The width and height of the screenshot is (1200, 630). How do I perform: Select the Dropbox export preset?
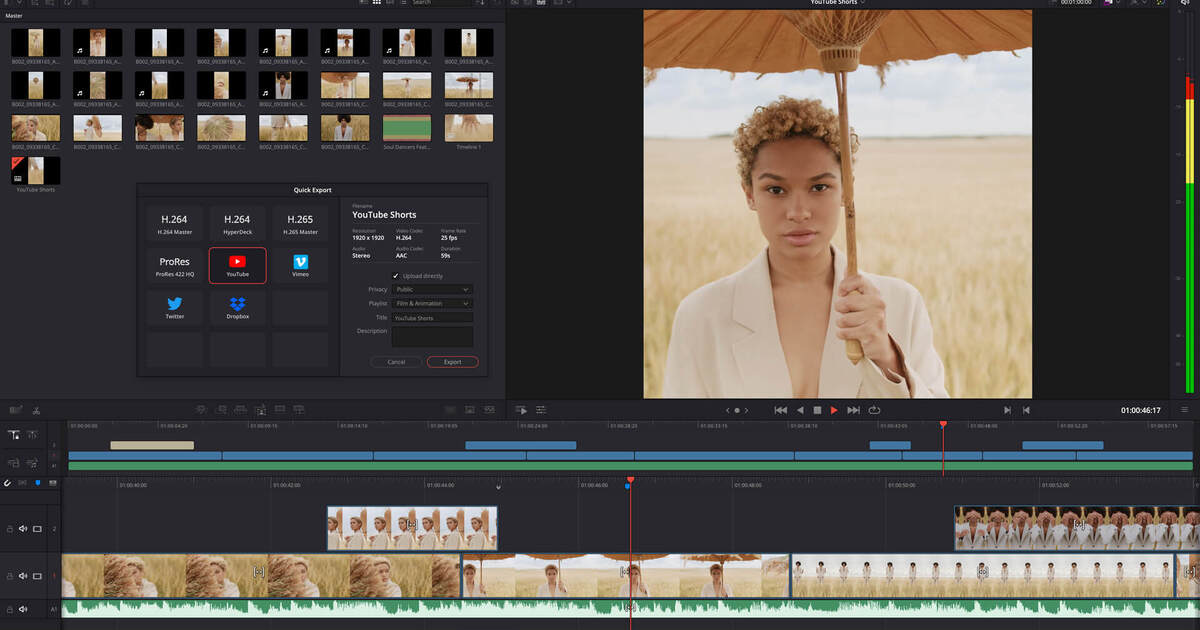coord(237,307)
